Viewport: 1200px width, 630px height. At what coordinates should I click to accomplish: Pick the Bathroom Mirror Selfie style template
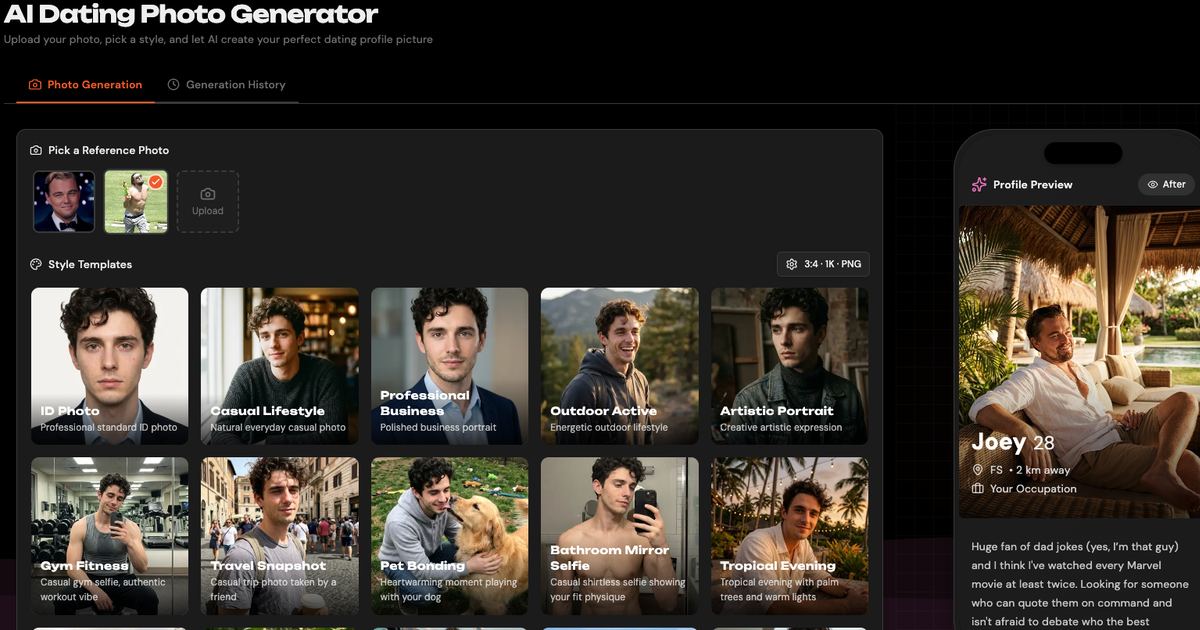click(x=620, y=536)
